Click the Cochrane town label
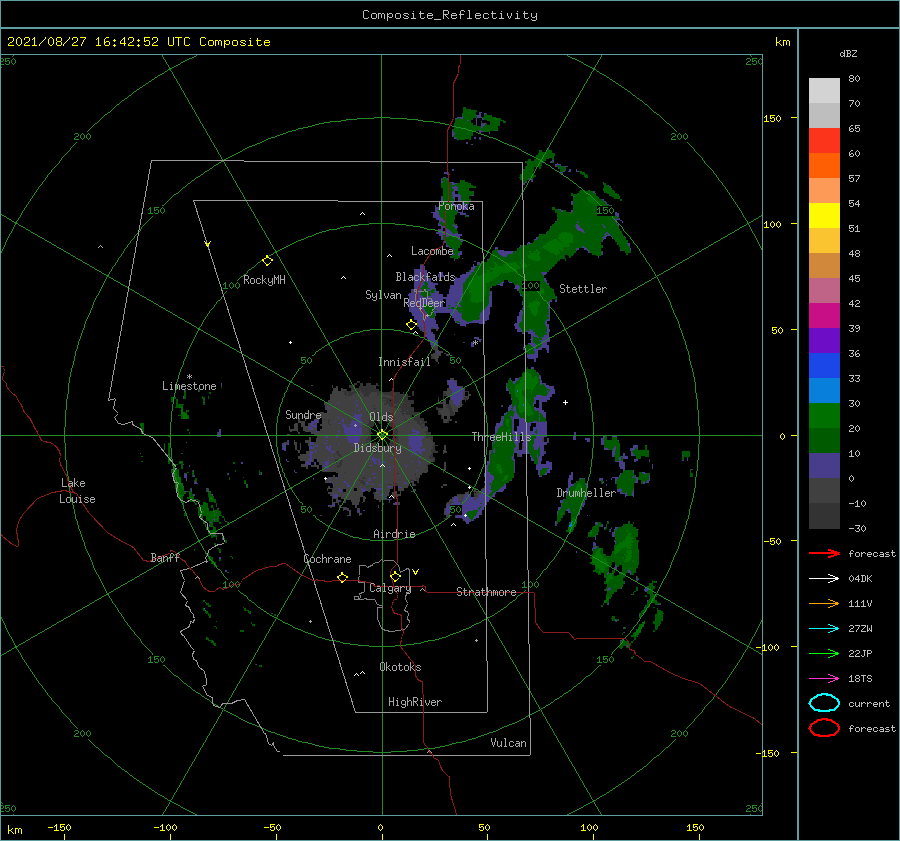 click(x=327, y=559)
